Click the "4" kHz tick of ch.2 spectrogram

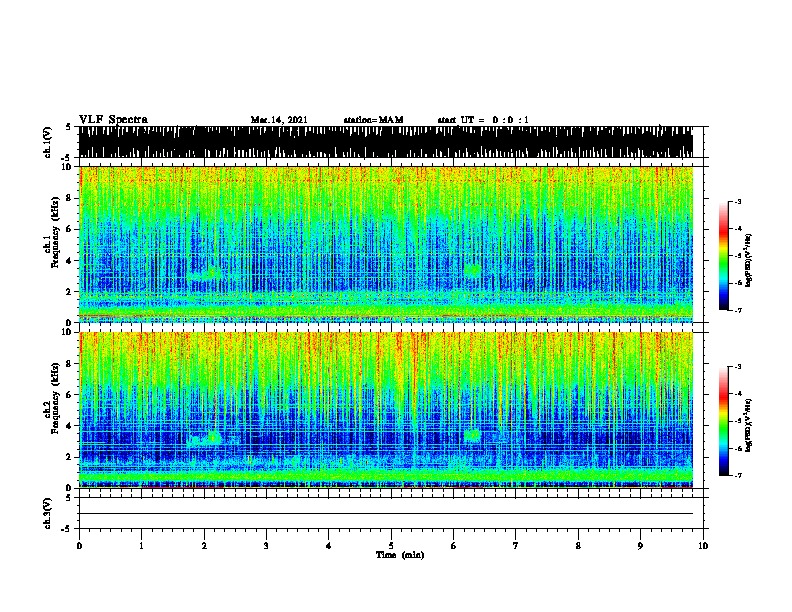(x=69, y=426)
